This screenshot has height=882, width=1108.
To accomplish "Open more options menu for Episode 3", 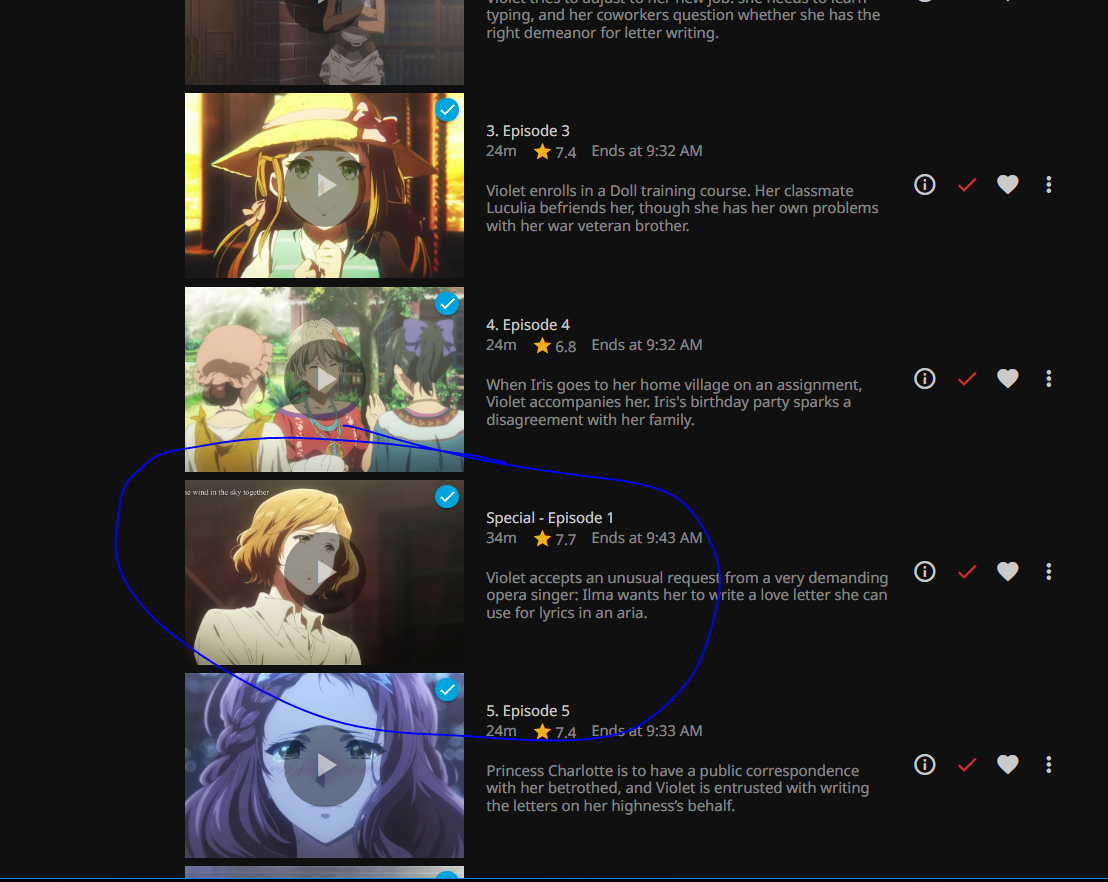I will pos(1049,185).
